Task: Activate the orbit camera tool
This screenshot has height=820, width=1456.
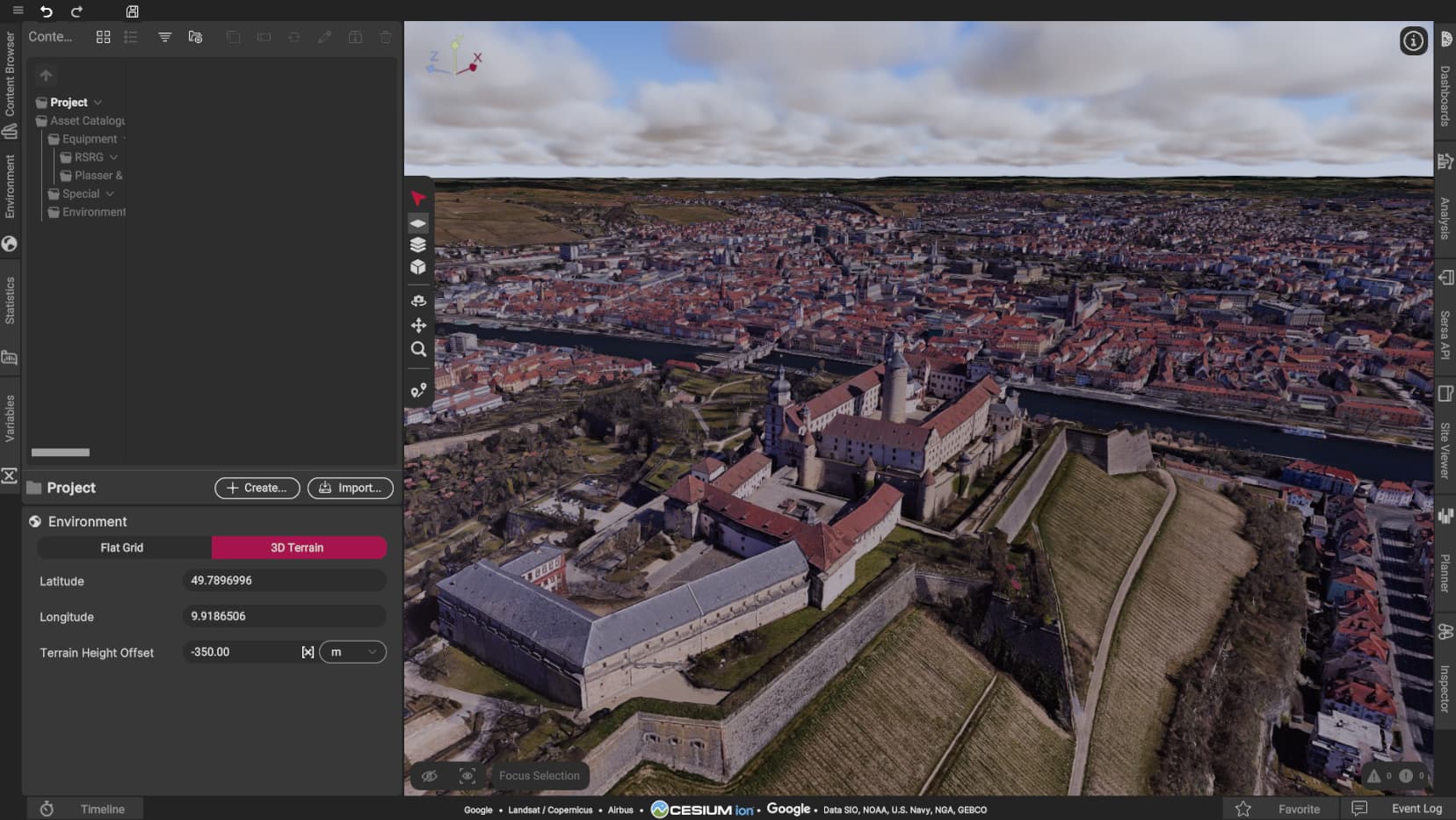Action: tap(418, 301)
